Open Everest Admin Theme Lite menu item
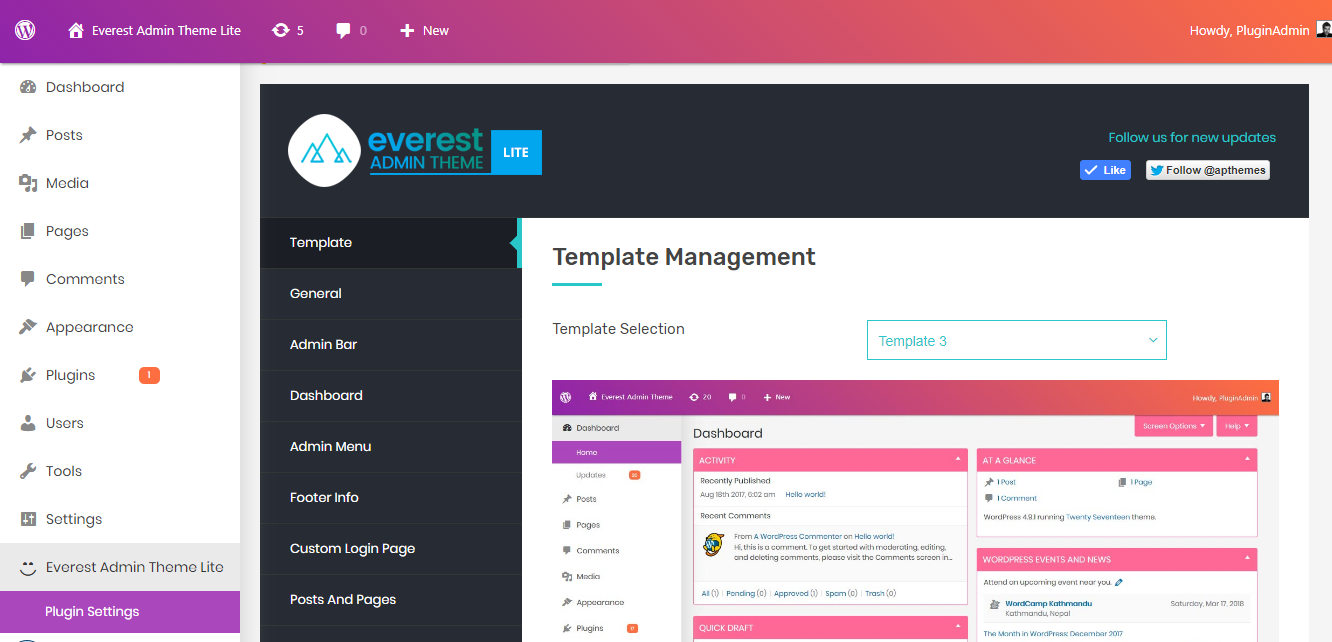Screen dimensions: 1332x642 120,567
